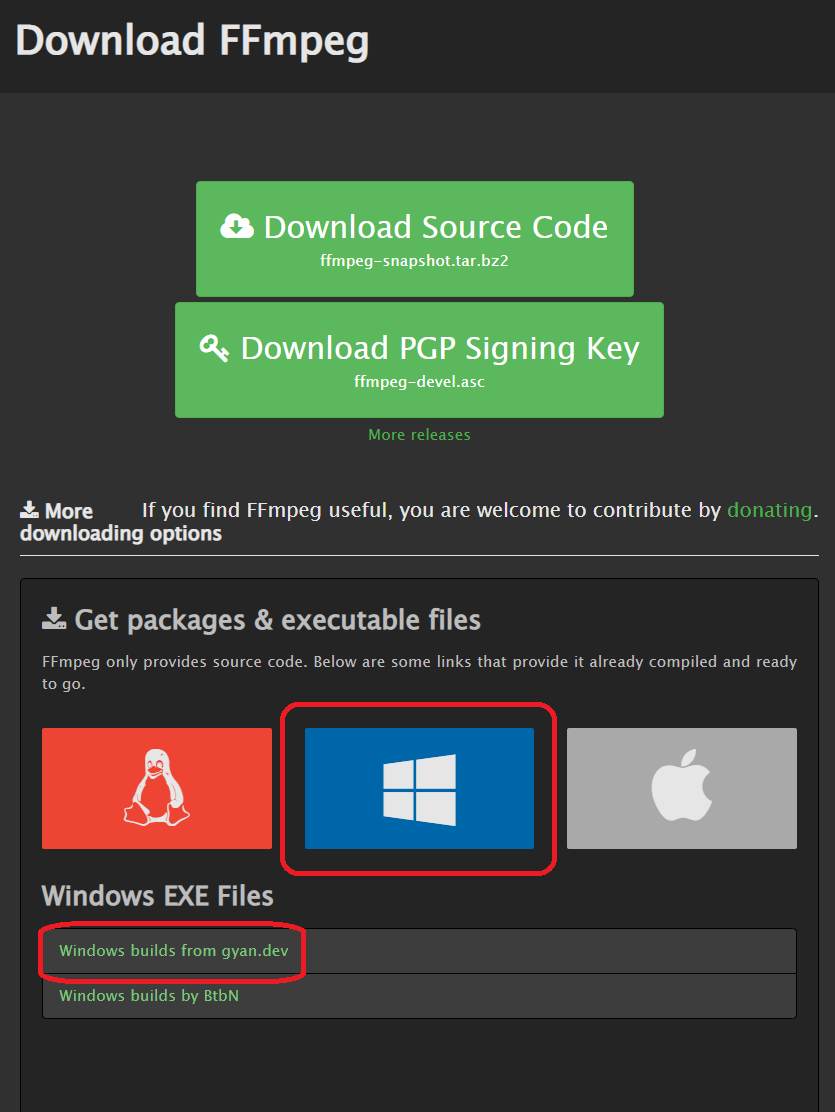The width and height of the screenshot is (835, 1112).
Task: Click the download icon beside Get packages heading
Action: 53,618
